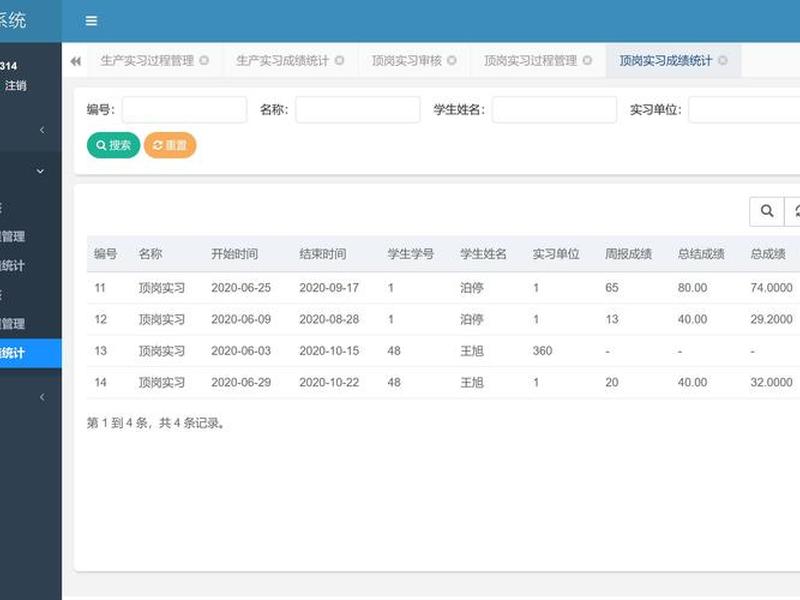The height and width of the screenshot is (600, 800).
Task: Click the 总成绩 column header
Action: [768, 254]
